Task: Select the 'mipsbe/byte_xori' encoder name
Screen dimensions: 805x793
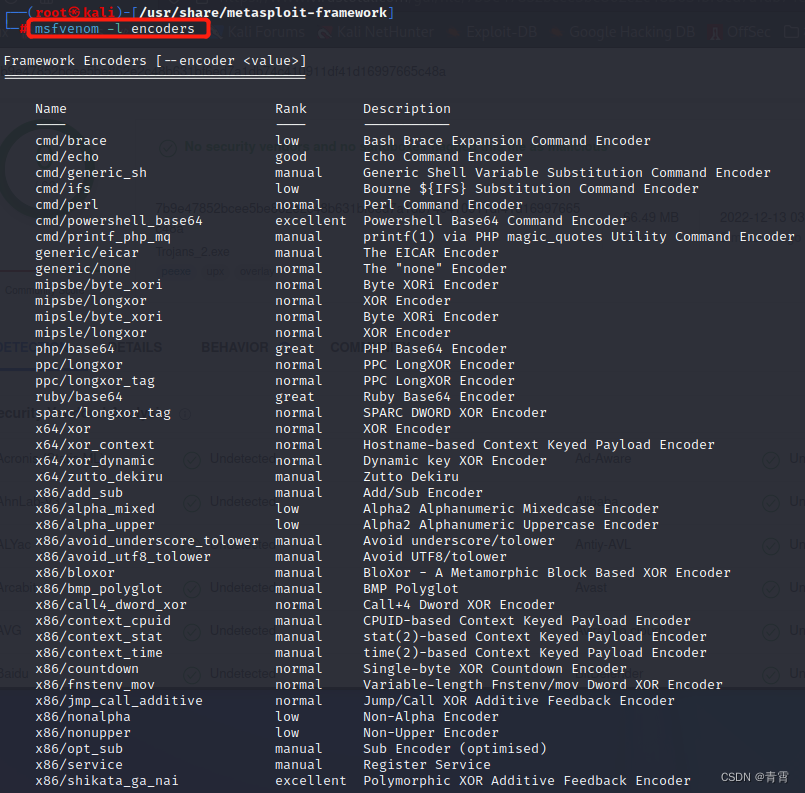Action: pyautogui.click(x=99, y=284)
